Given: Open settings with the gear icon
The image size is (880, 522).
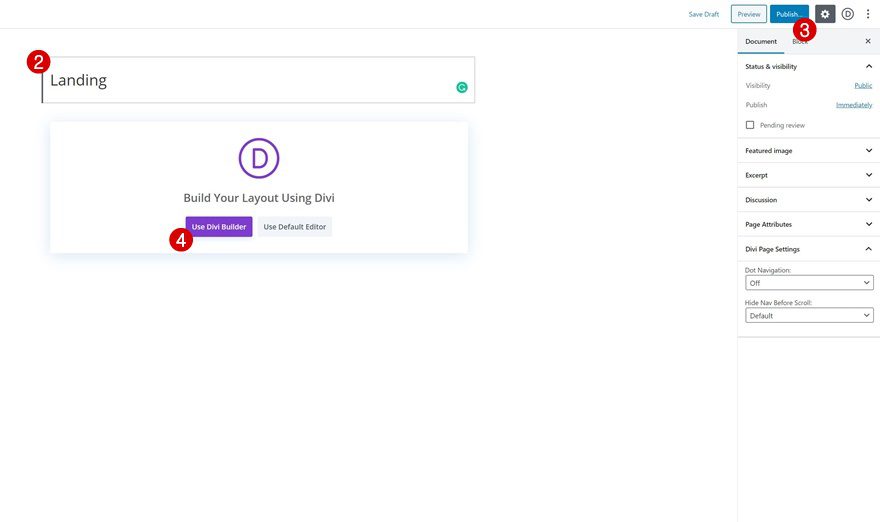Looking at the screenshot, I should [x=825, y=14].
